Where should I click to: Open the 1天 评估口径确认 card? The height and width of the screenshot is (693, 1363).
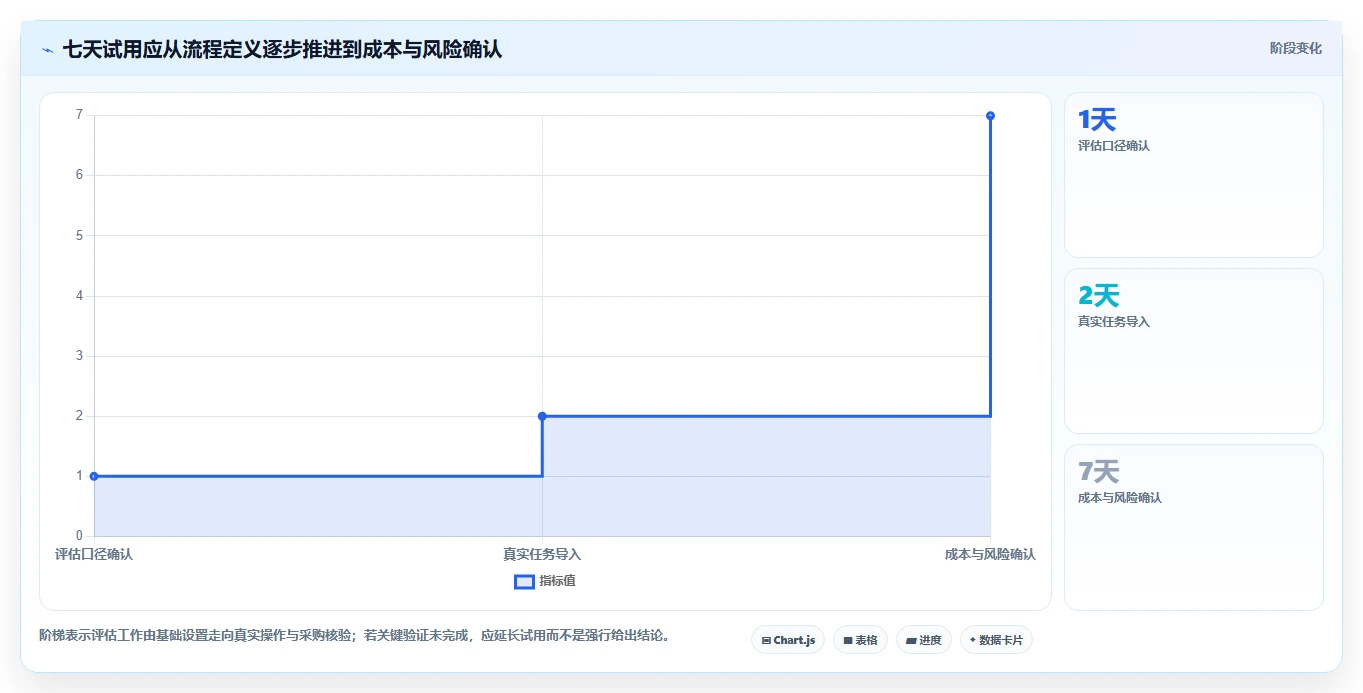click(x=1194, y=175)
